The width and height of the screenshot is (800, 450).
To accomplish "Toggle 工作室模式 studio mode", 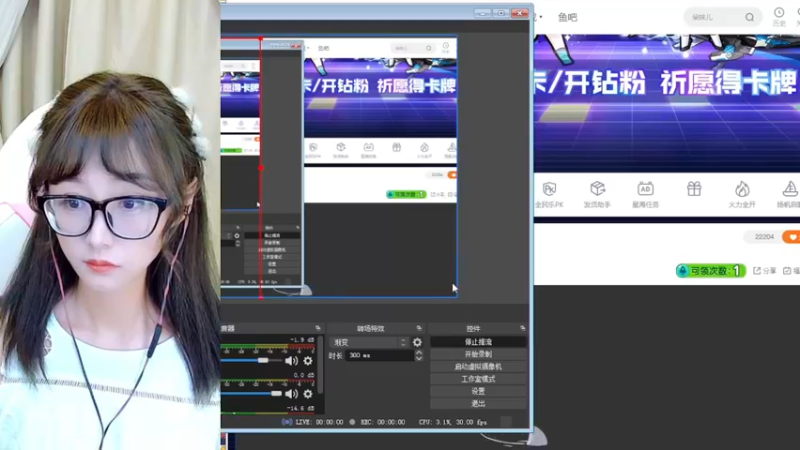I will coord(478,379).
